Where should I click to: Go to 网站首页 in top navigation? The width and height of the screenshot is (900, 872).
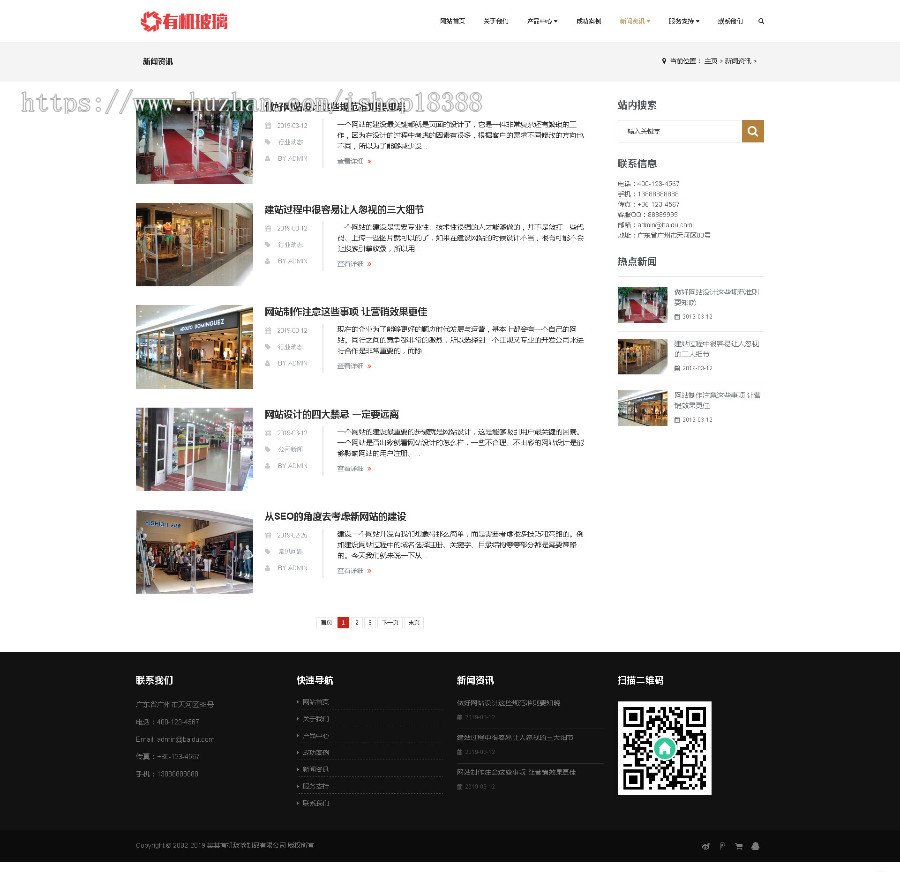pos(452,21)
